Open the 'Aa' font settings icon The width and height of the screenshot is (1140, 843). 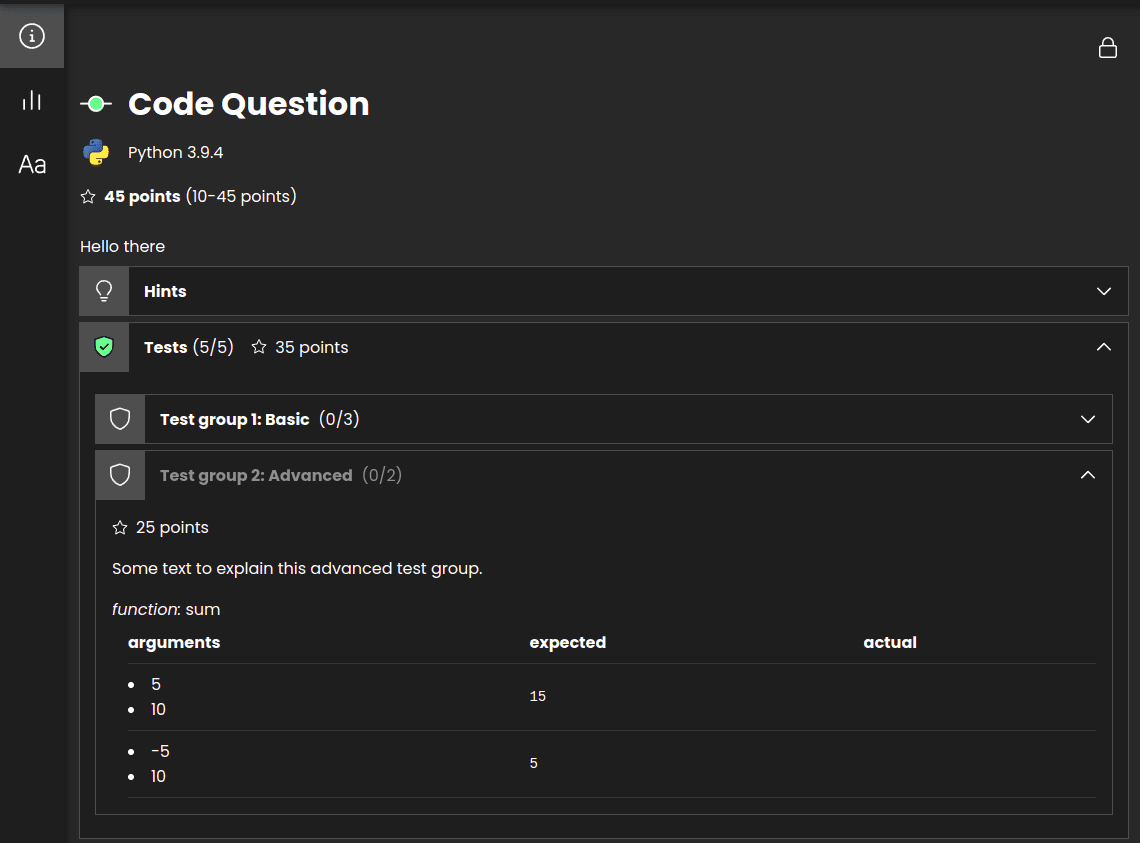pyautogui.click(x=31, y=165)
